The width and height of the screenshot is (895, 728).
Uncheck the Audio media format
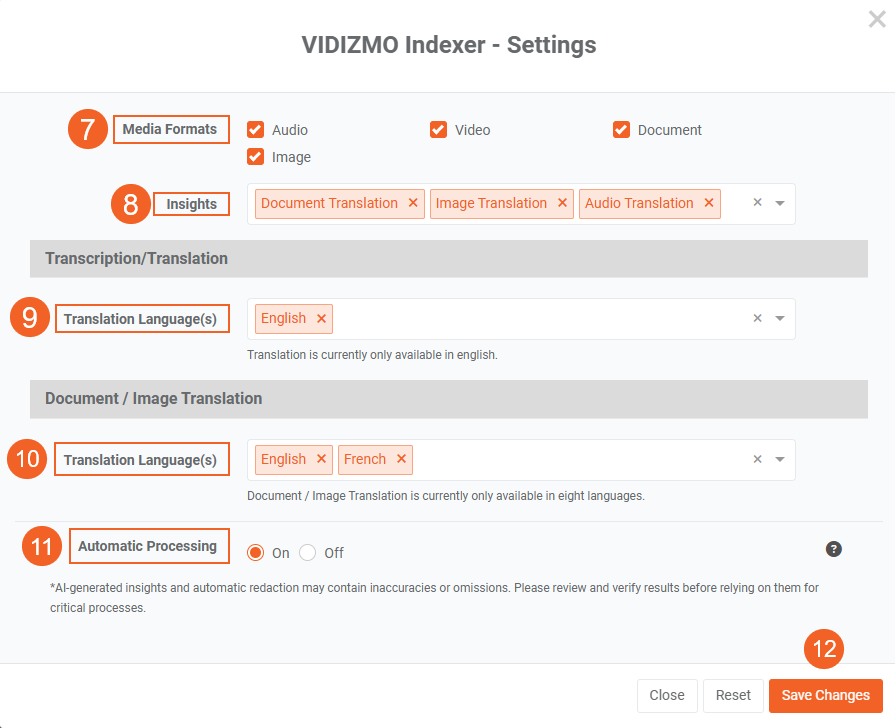256,129
